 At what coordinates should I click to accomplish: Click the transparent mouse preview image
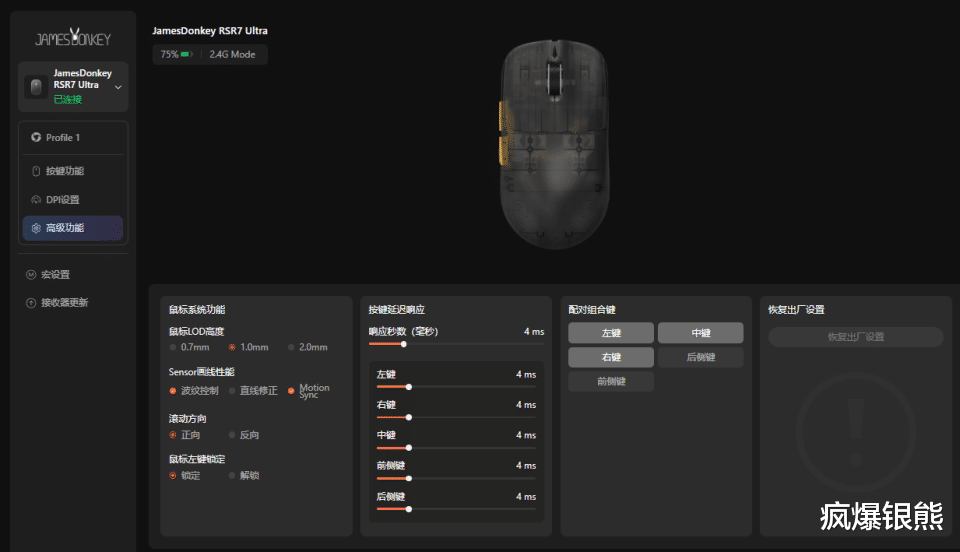click(x=555, y=144)
